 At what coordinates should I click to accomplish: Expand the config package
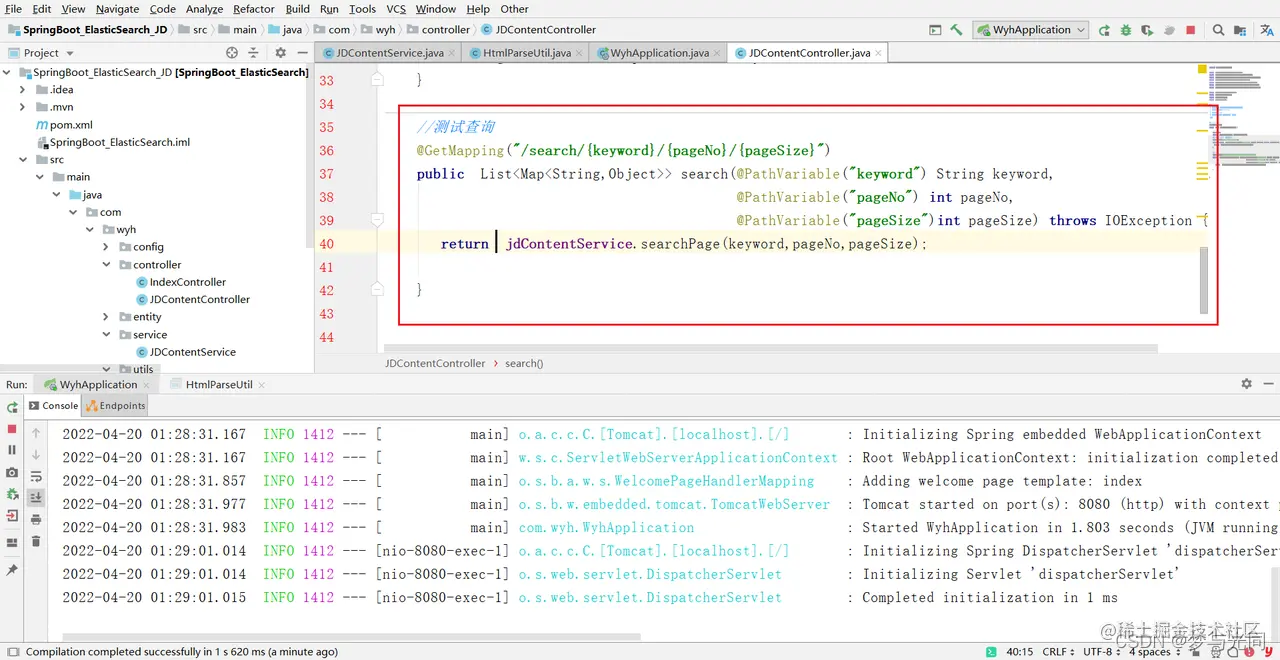[106, 247]
